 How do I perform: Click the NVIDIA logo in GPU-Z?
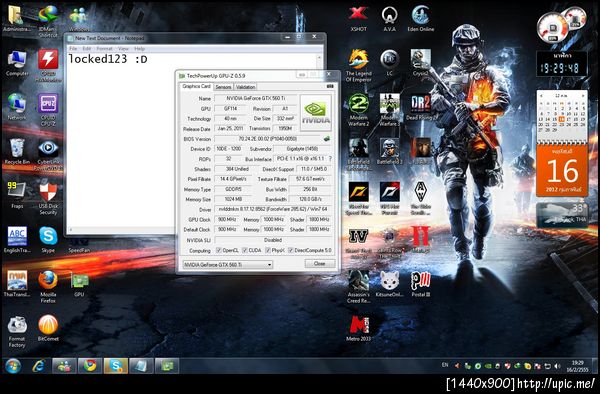tap(316, 113)
